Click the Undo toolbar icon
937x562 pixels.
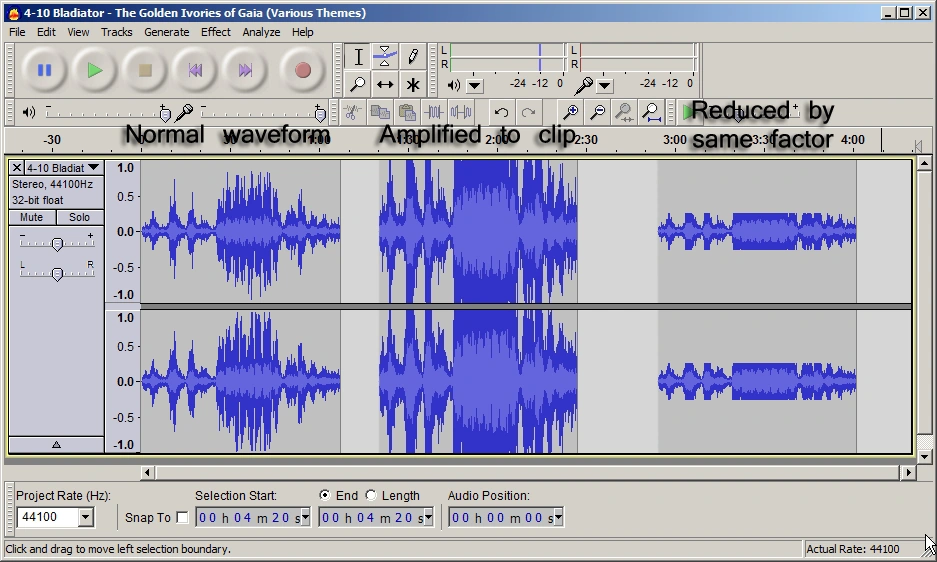click(502, 113)
